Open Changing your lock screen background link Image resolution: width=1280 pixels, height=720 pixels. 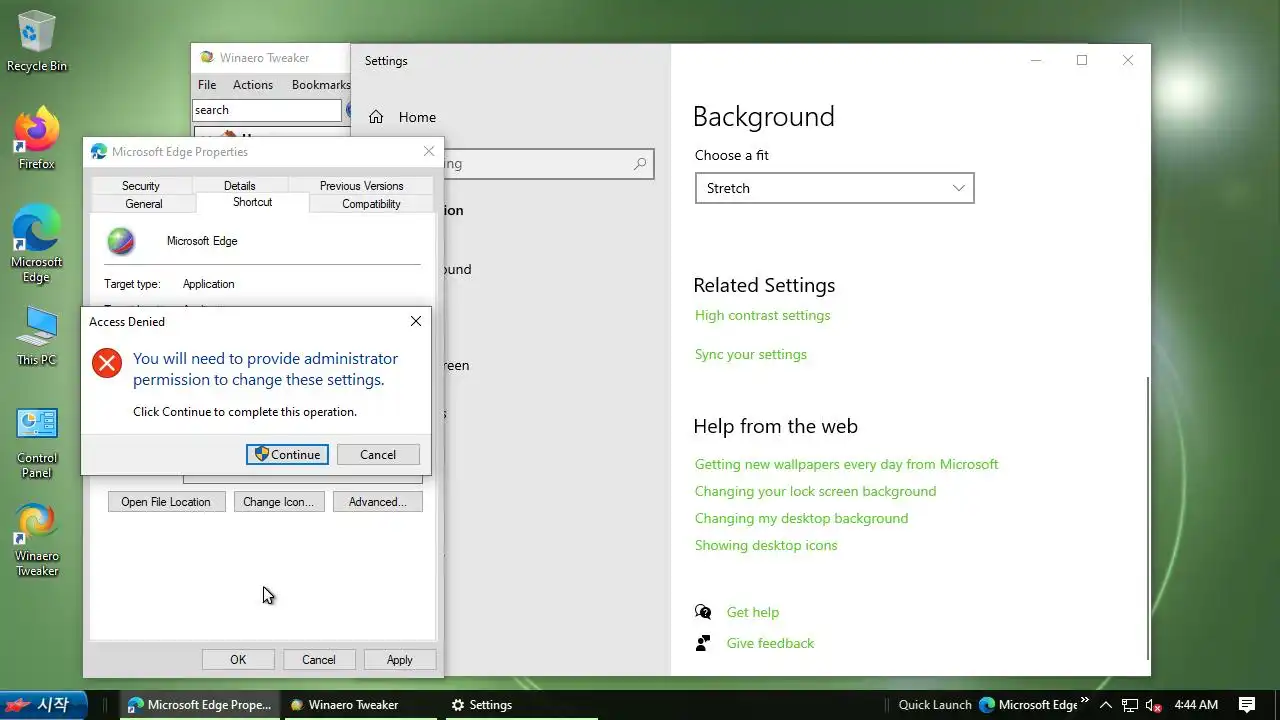point(816,491)
